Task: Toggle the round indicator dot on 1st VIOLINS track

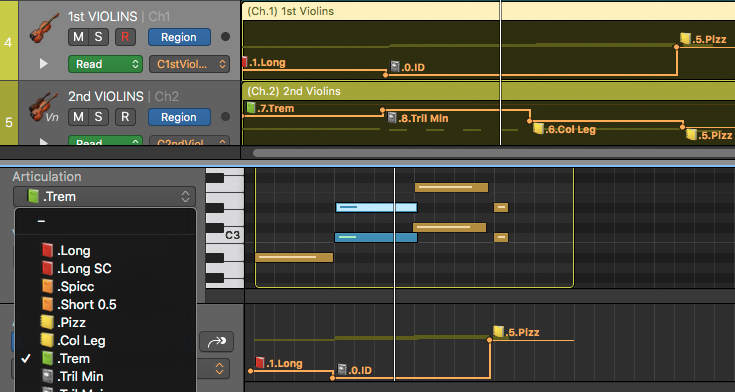Action: click(225, 37)
